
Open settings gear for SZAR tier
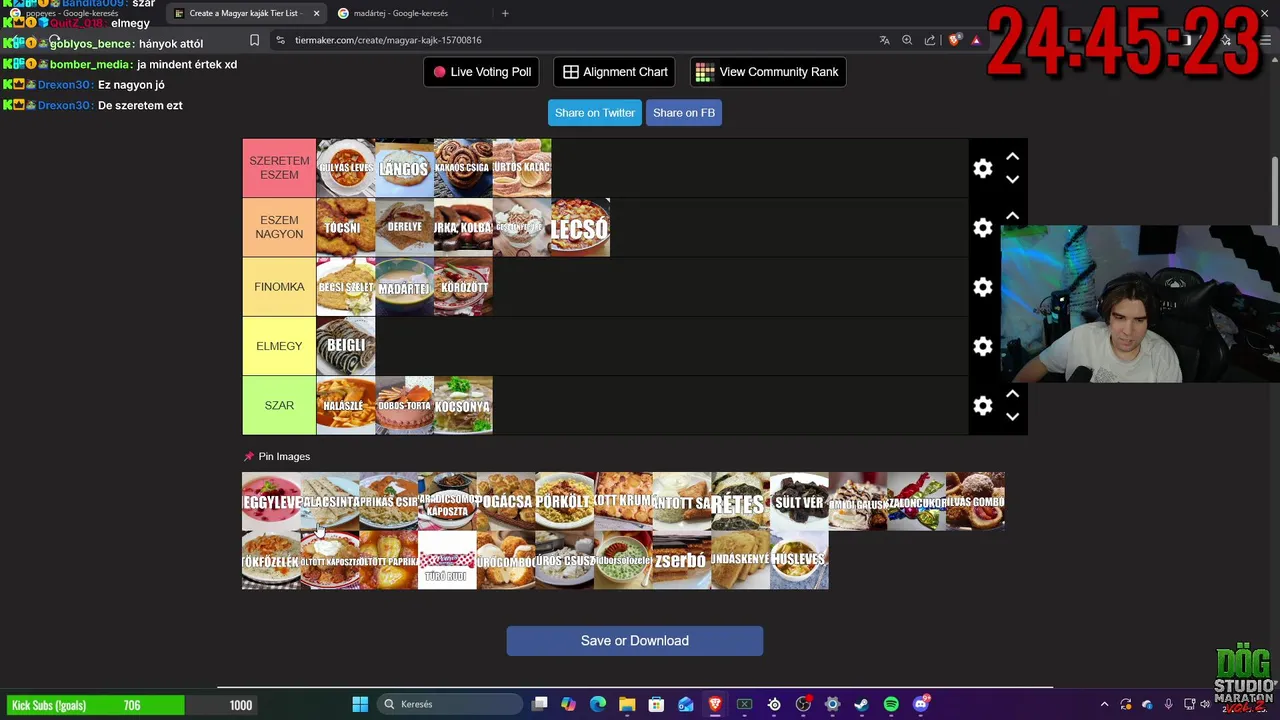[983, 405]
